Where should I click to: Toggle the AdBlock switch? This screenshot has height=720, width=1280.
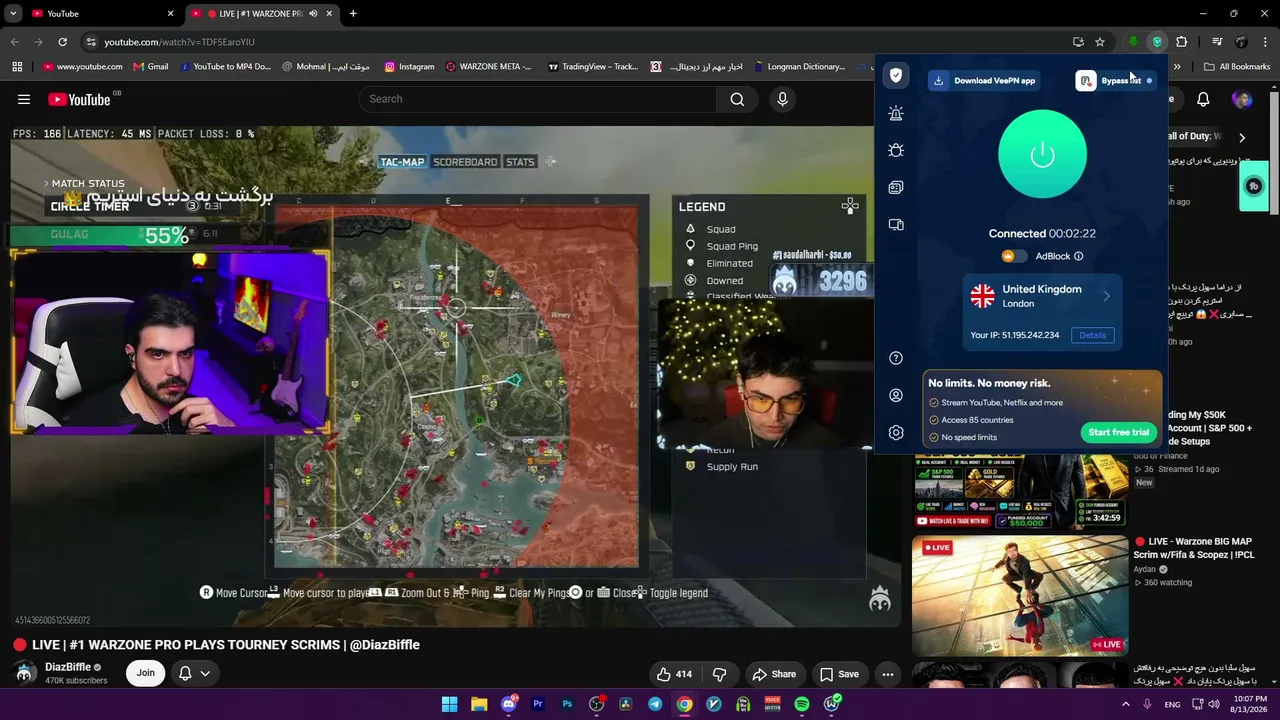1014,256
